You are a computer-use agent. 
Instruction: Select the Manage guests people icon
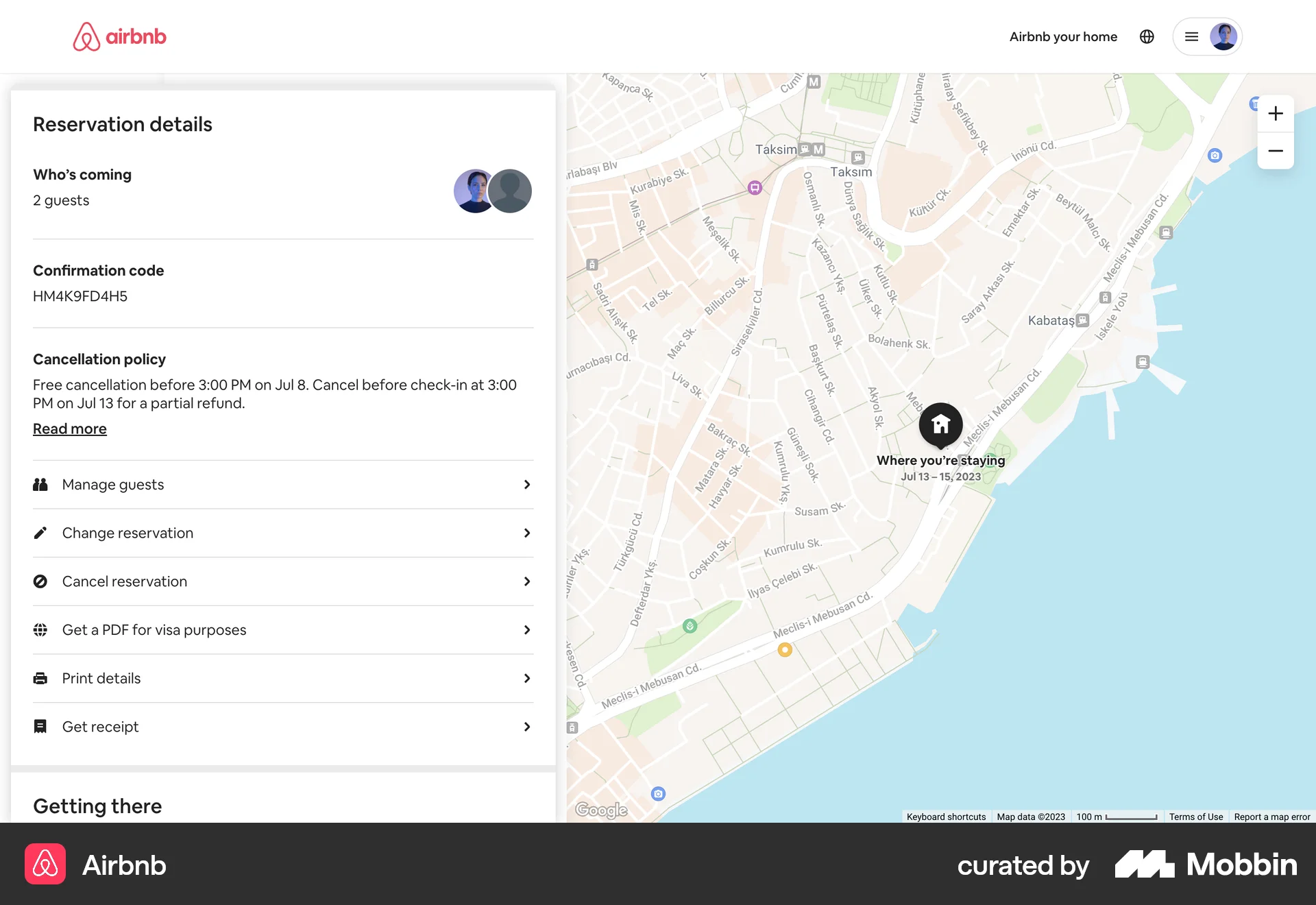pyautogui.click(x=40, y=485)
